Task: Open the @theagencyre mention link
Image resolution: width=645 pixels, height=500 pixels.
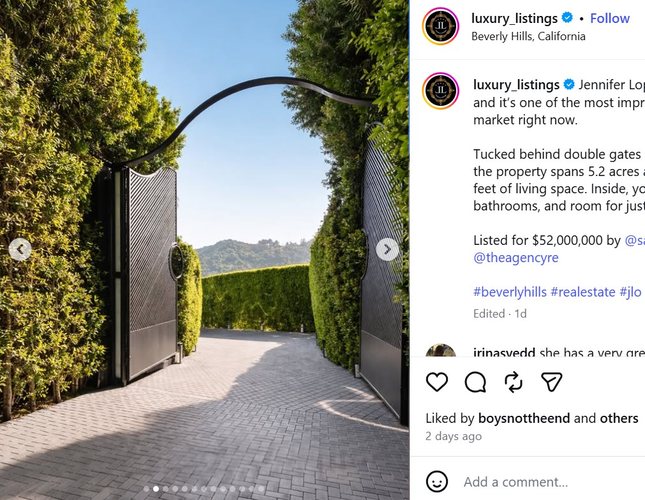Action: tap(516, 258)
